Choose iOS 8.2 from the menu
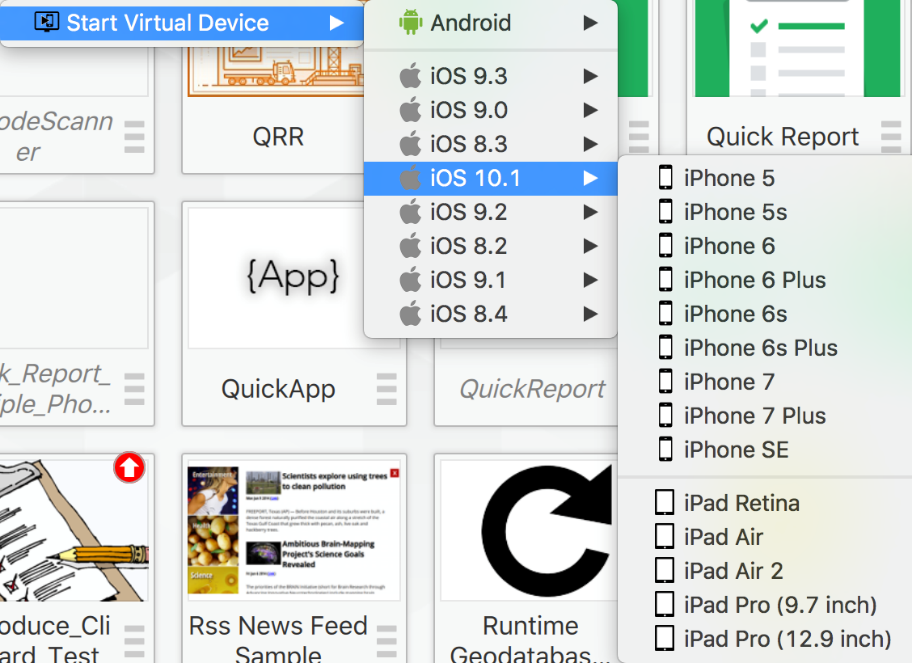This screenshot has width=912, height=663. [490, 246]
